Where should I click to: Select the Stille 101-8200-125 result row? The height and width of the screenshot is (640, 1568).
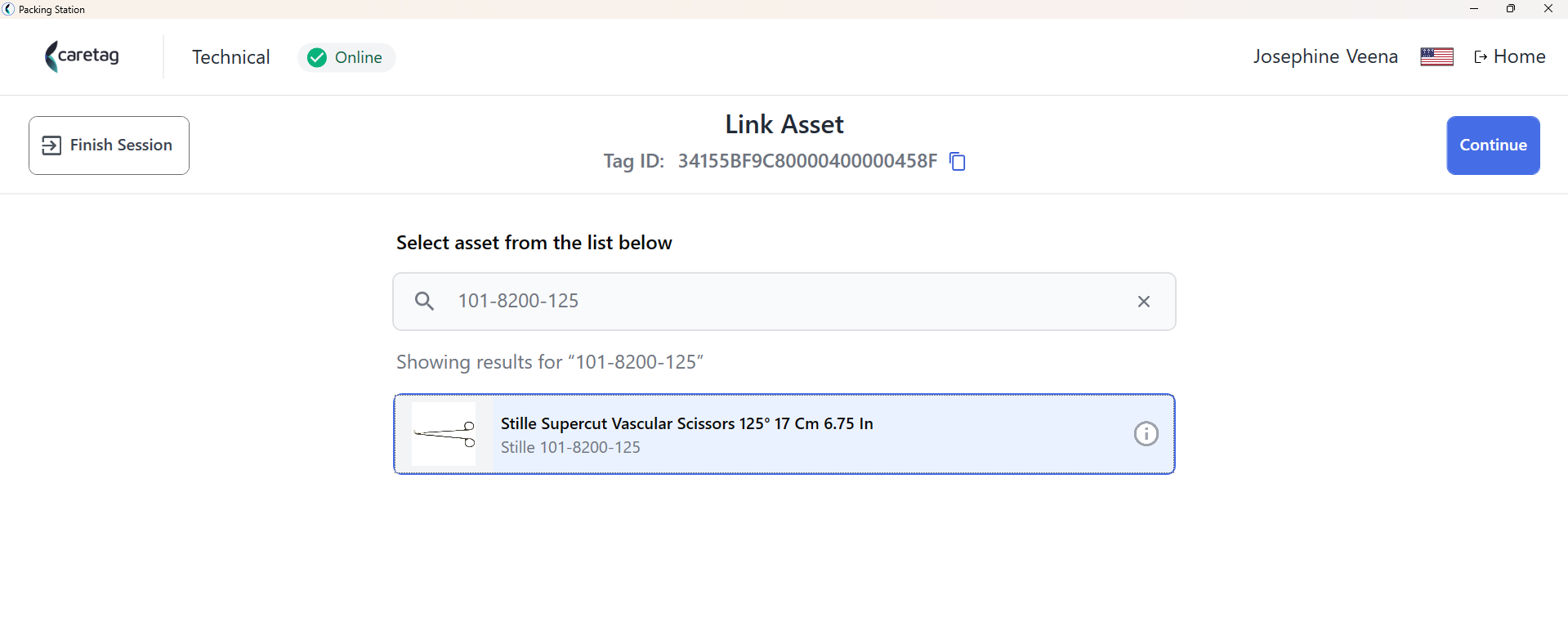784,434
